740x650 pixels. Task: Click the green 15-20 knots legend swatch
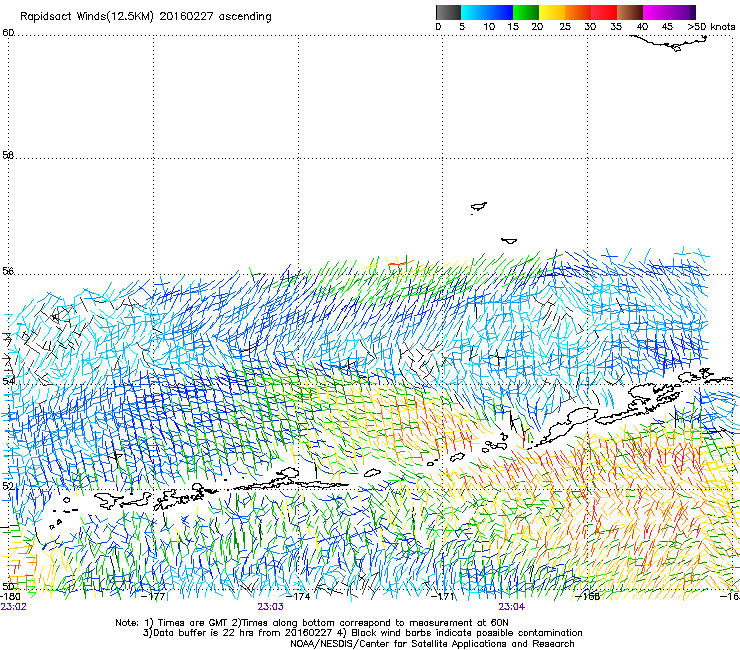526,12
